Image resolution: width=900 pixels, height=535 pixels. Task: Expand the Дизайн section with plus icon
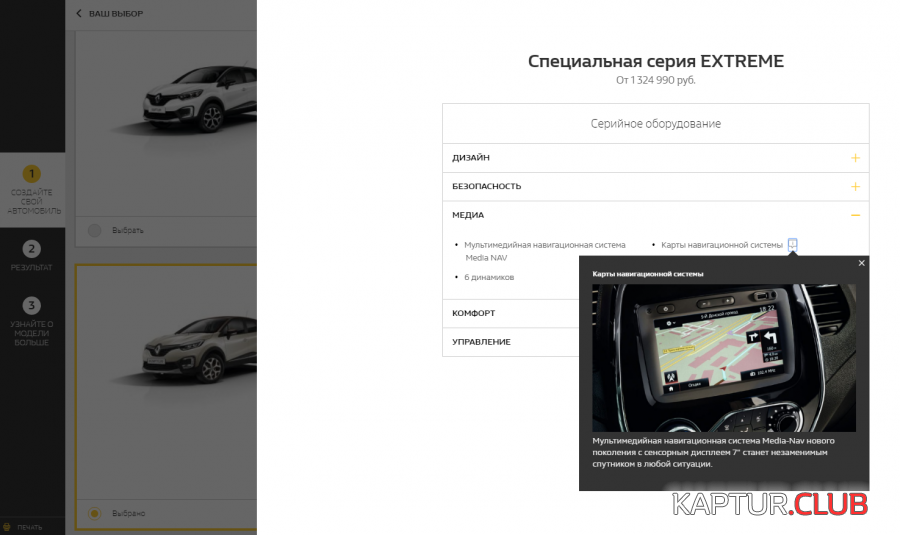tap(855, 158)
